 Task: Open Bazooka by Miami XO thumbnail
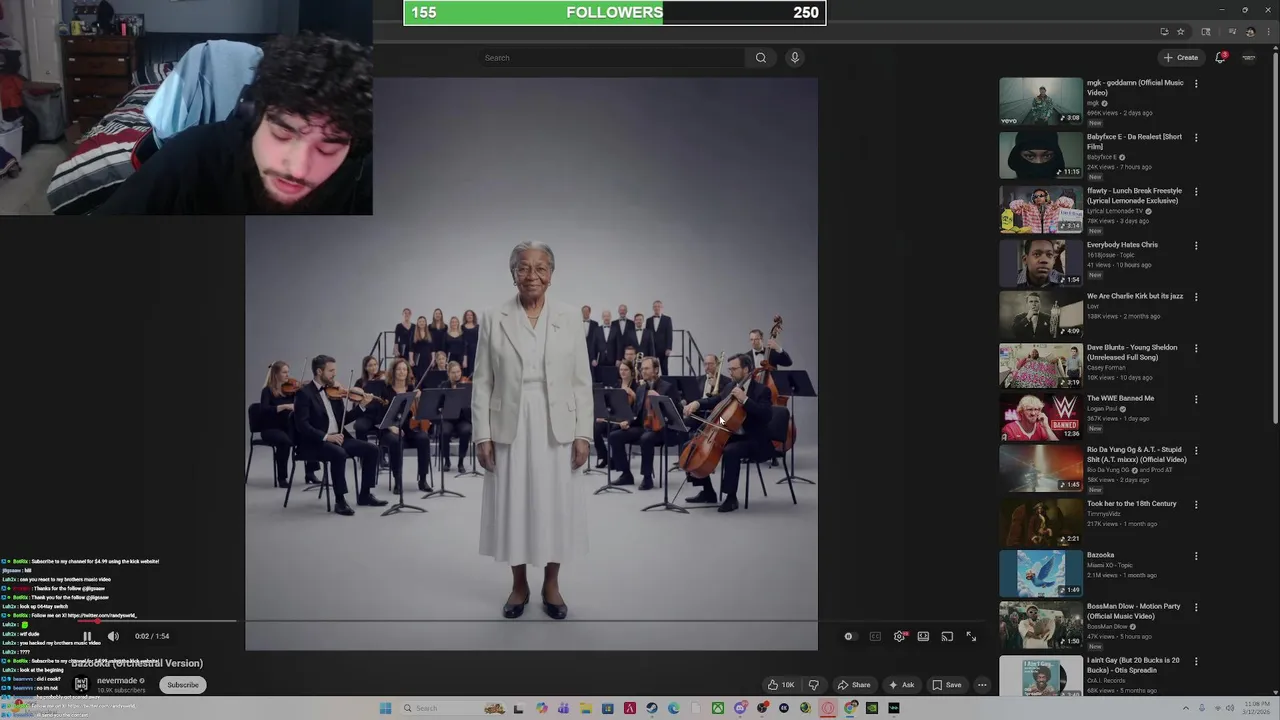click(1041, 573)
